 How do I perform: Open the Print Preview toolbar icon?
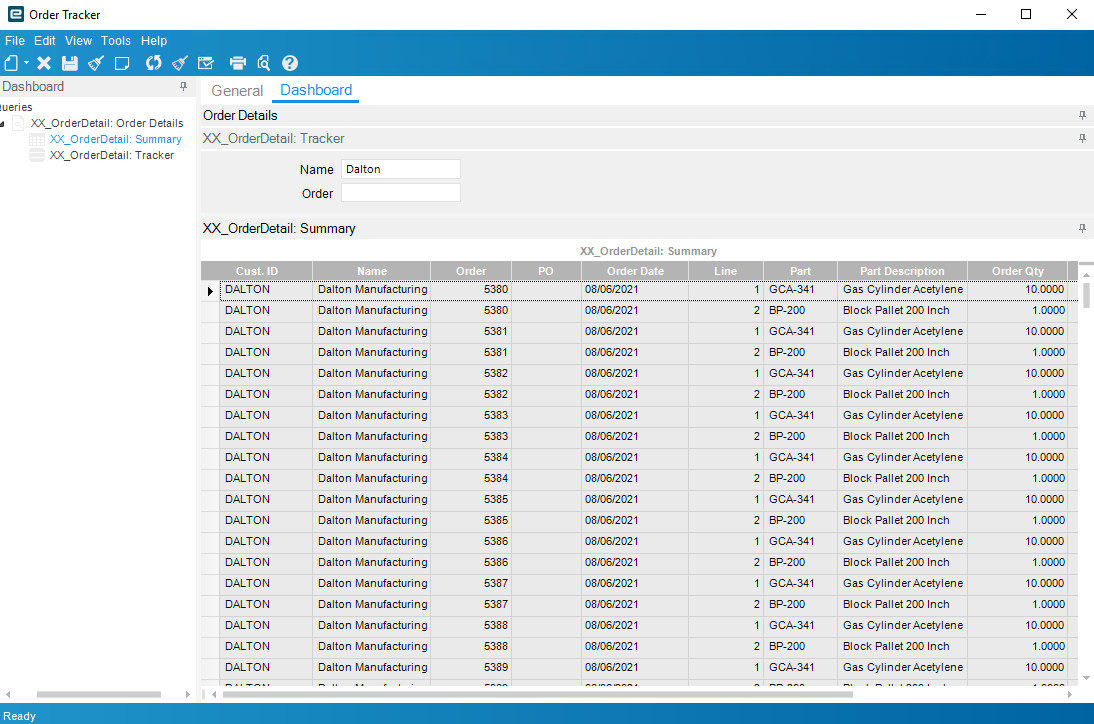click(263, 62)
